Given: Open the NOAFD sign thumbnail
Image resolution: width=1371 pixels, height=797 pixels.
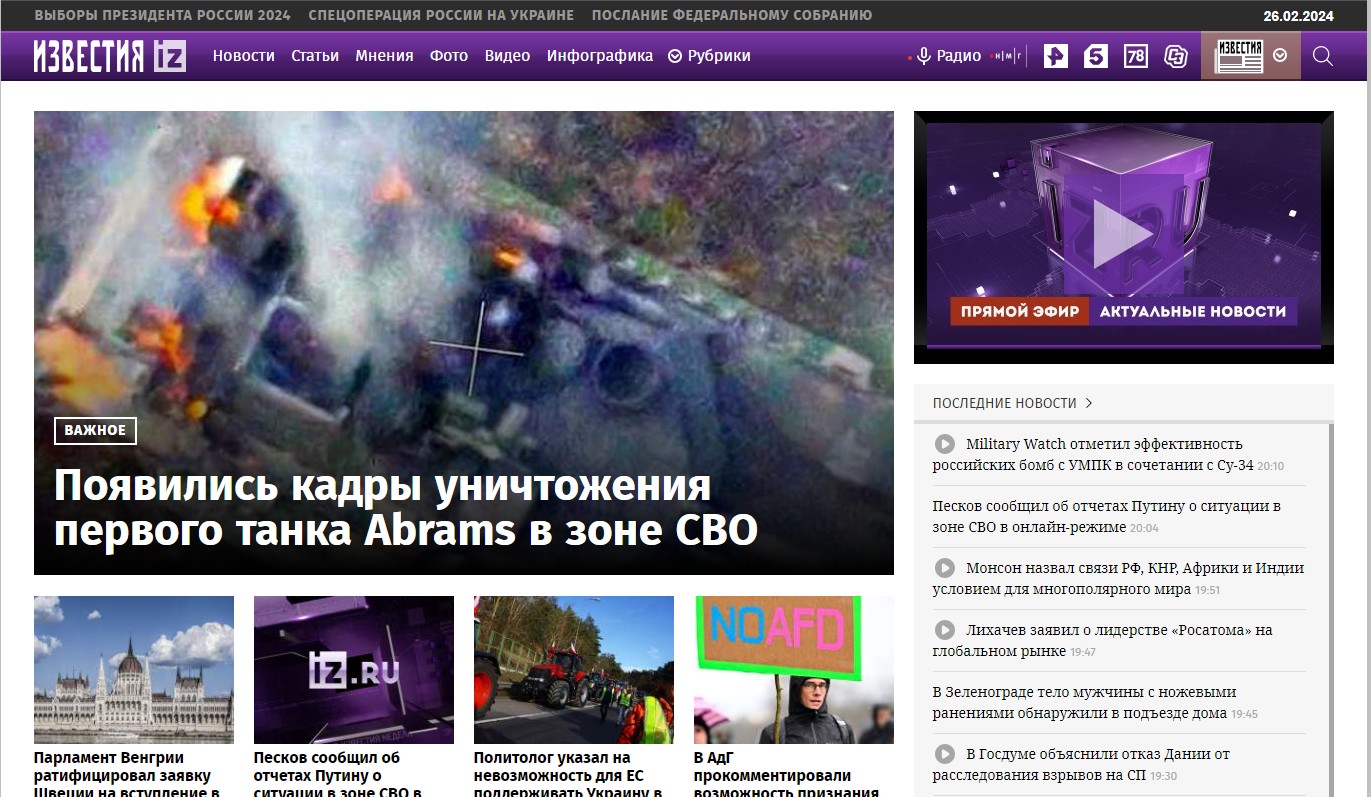Looking at the screenshot, I should pyautogui.click(x=794, y=670).
